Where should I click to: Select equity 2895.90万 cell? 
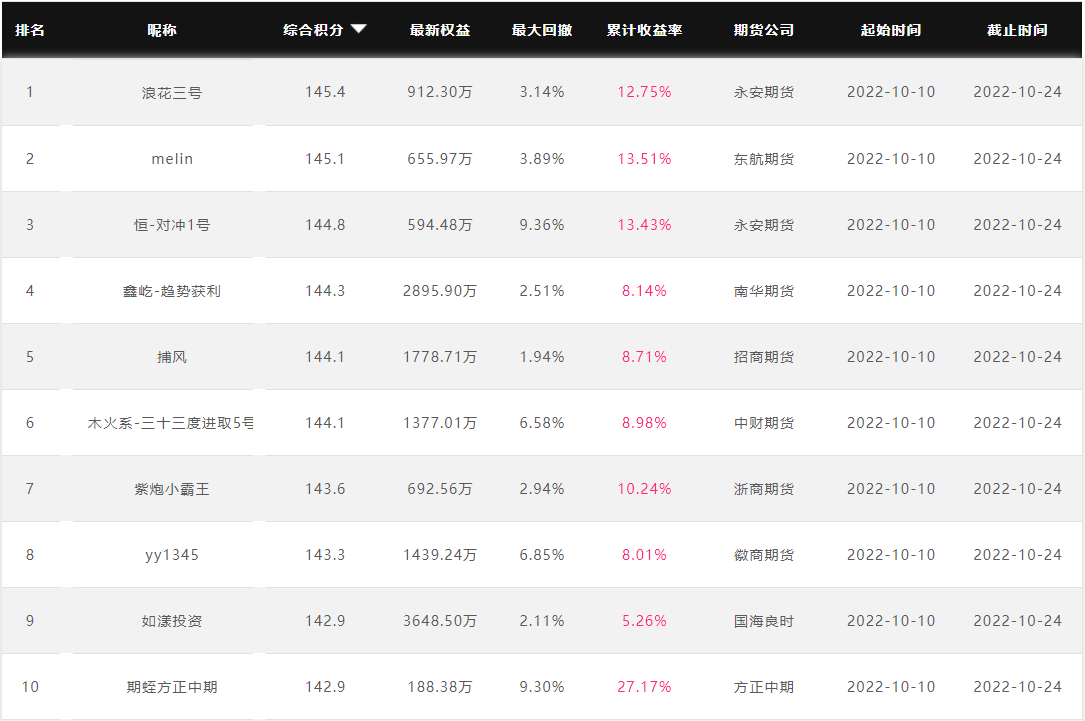(x=440, y=291)
